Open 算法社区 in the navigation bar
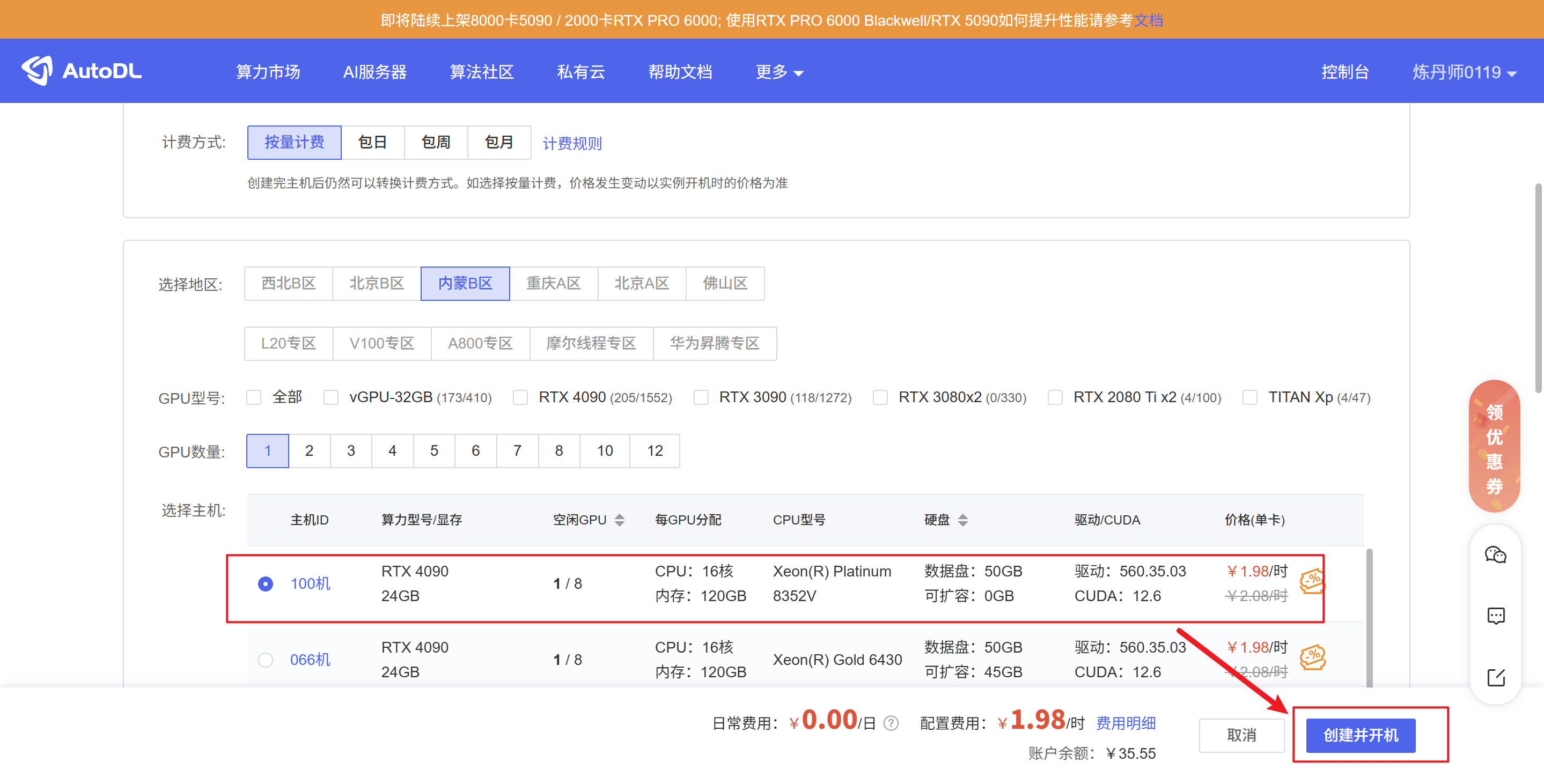1544x784 pixels. pos(482,72)
